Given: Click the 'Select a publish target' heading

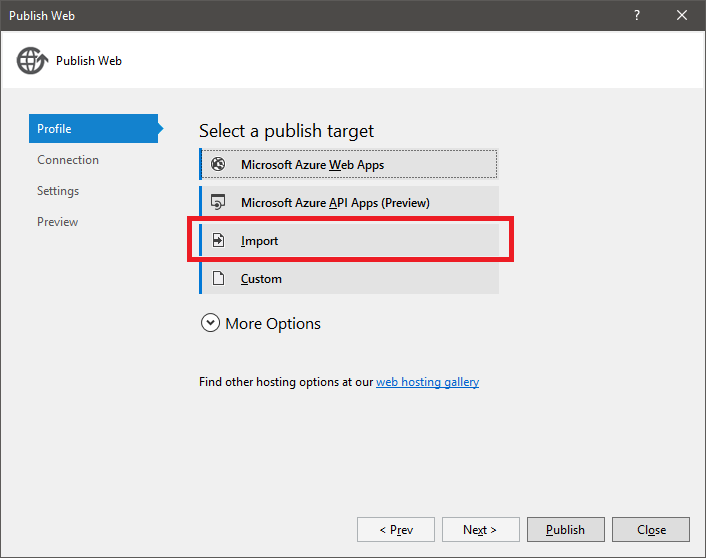Looking at the screenshot, I should [x=286, y=131].
